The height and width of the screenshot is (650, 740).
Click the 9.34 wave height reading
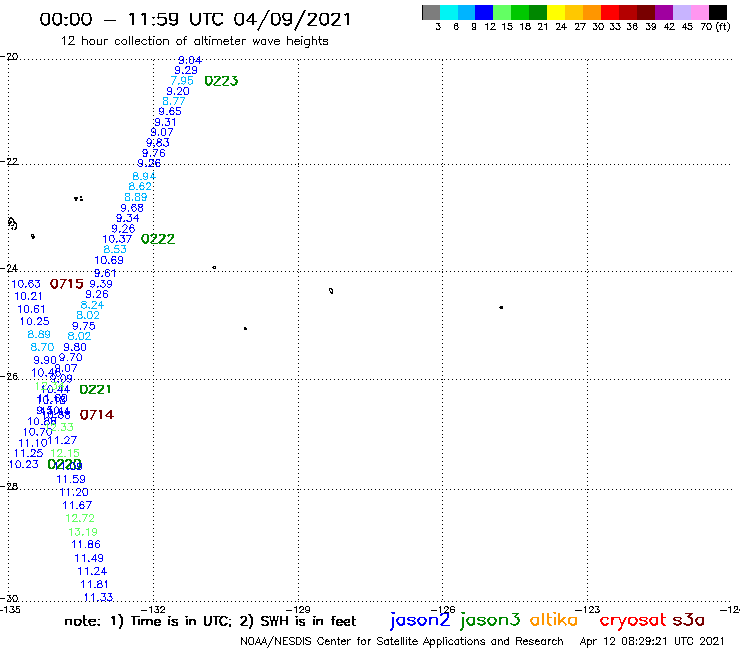tap(127, 218)
